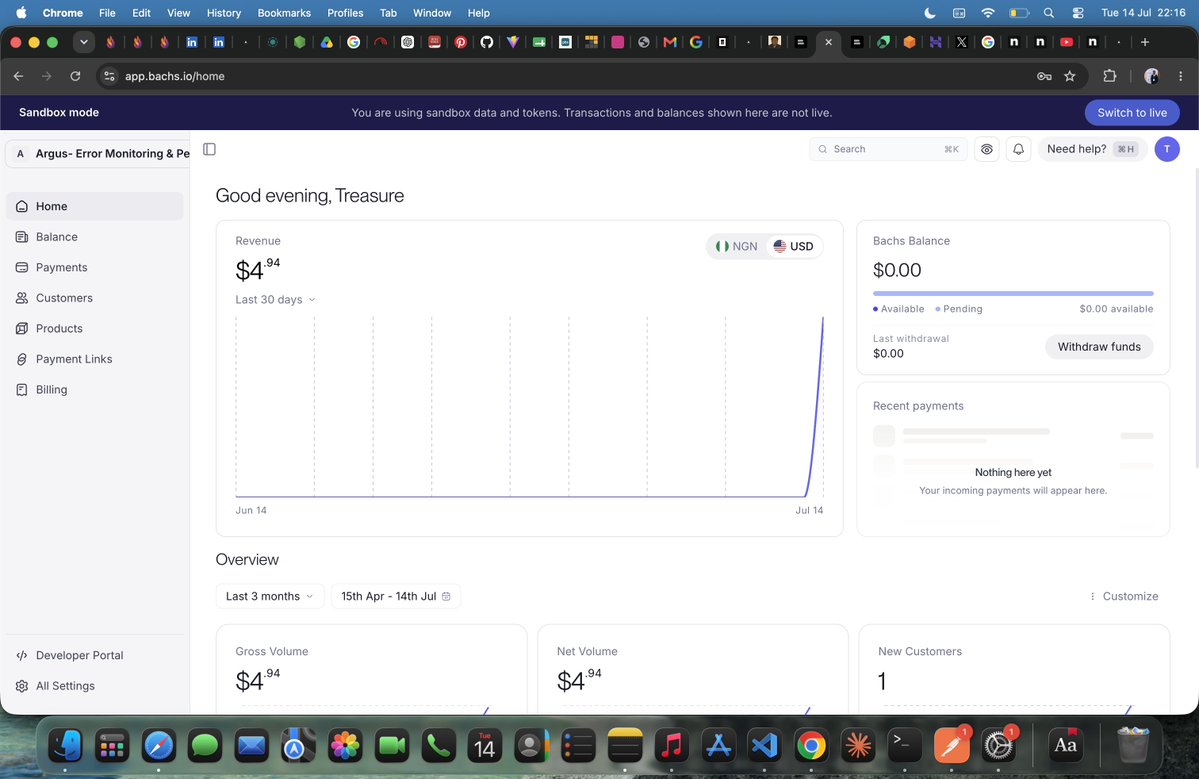Screen dimensions: 1199x779
Task: Bookmark this page with the star icon
Action: (1070, 76)
